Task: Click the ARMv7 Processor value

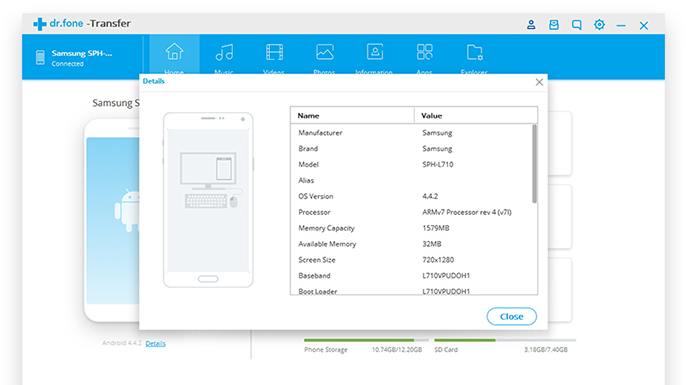Action: pos(467,212)
